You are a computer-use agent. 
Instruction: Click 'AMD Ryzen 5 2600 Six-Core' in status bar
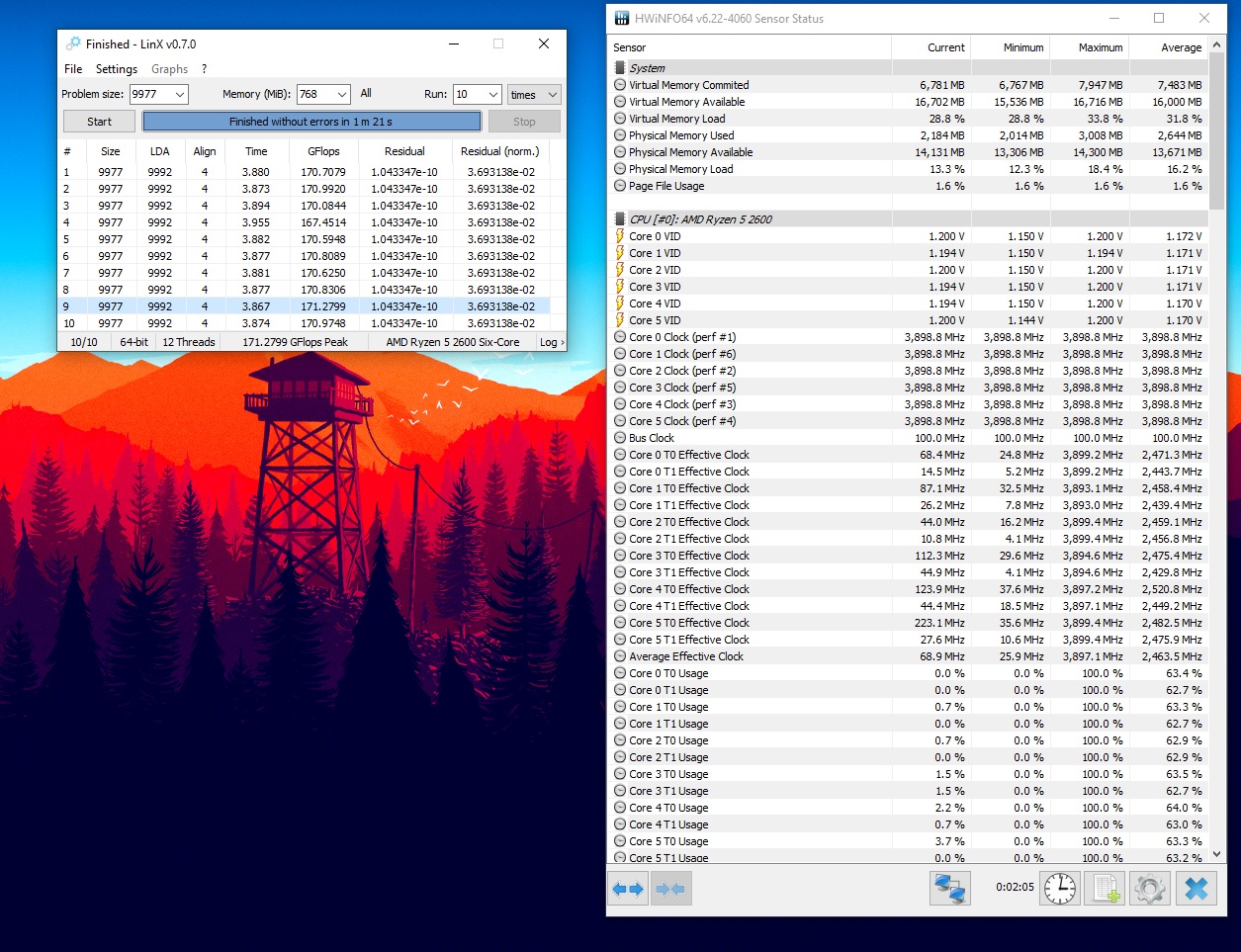pyautogui.click(x=452, y=342)
